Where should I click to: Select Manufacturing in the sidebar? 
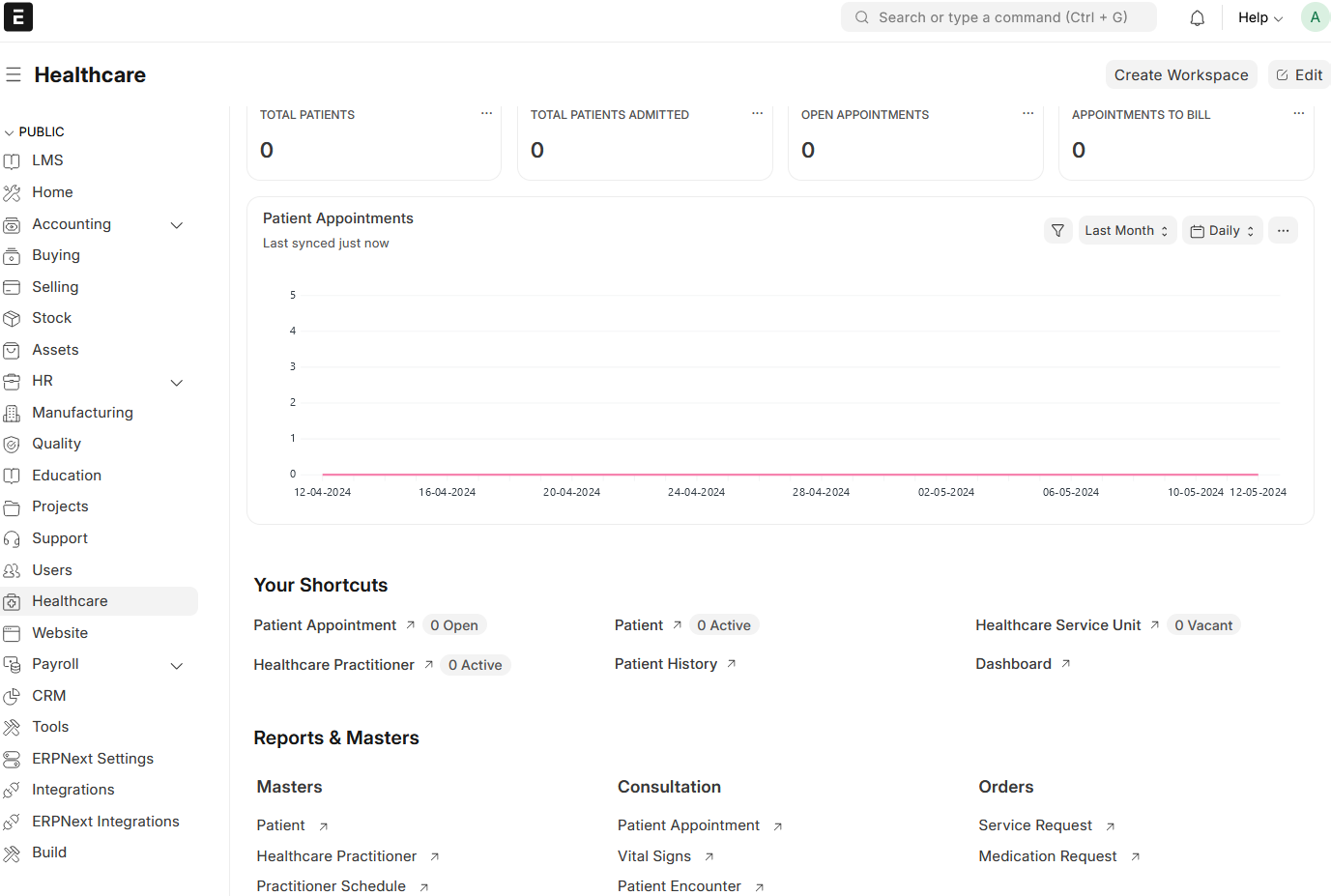point(82,413)
